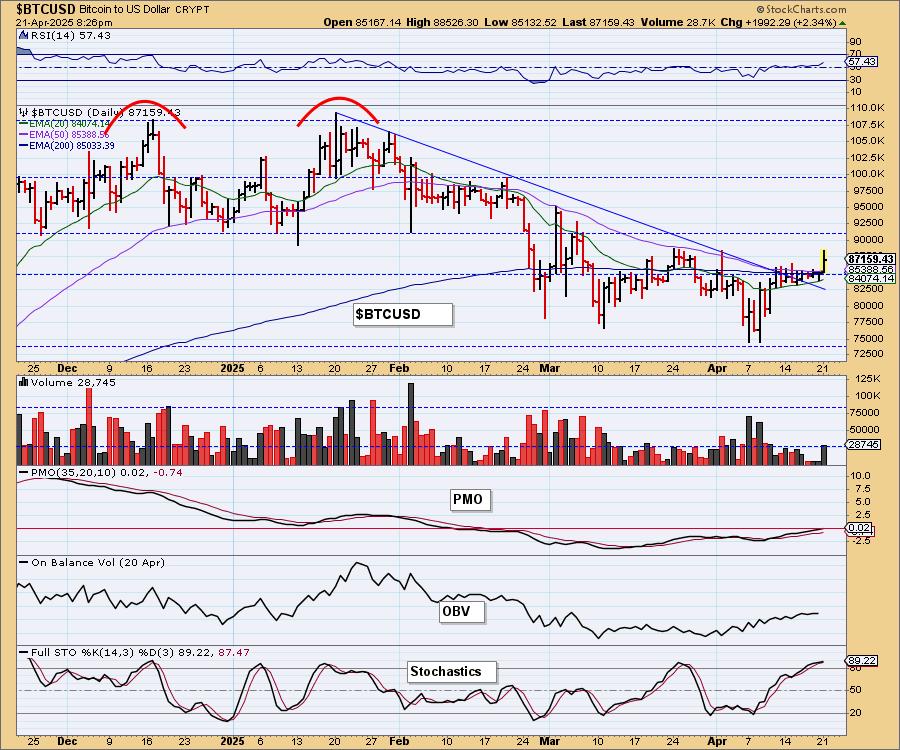Click the 50000 volume axis label

pos(867,429)
